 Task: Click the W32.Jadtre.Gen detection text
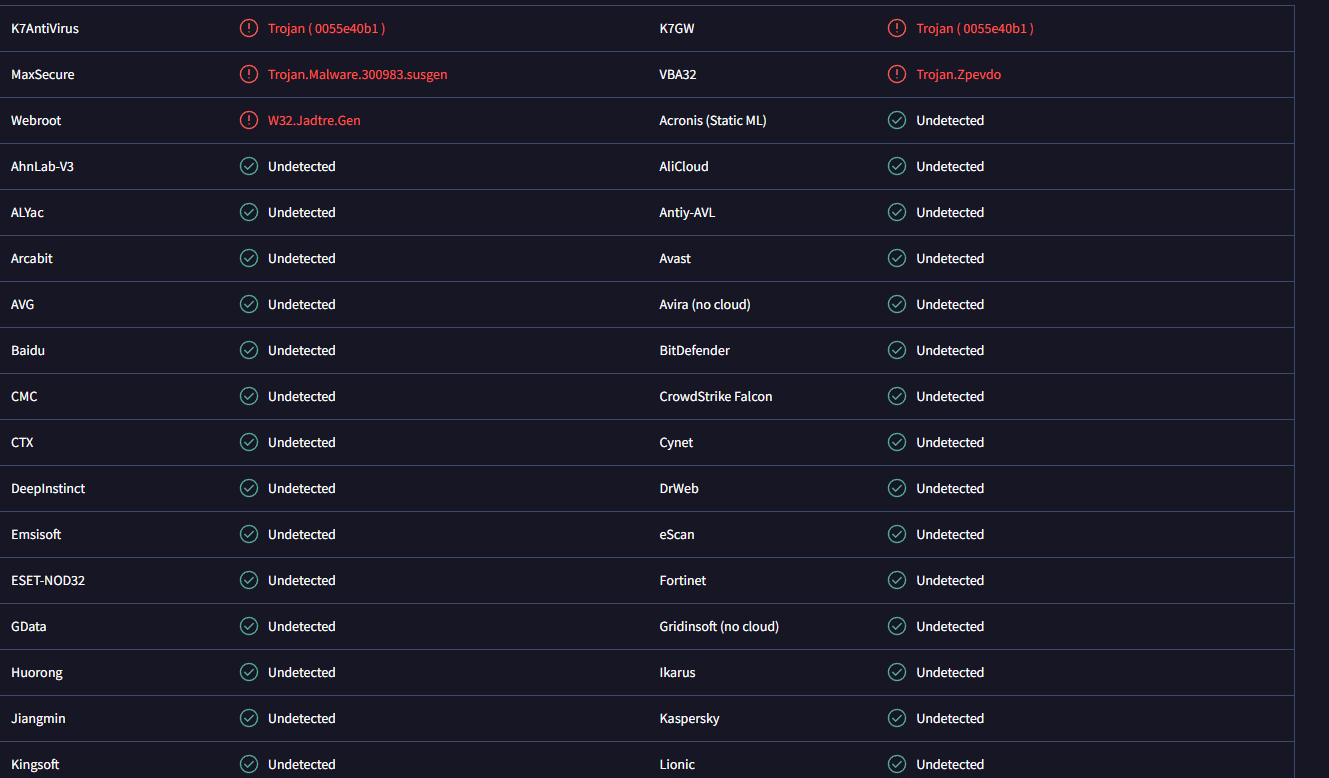[314, 120]
